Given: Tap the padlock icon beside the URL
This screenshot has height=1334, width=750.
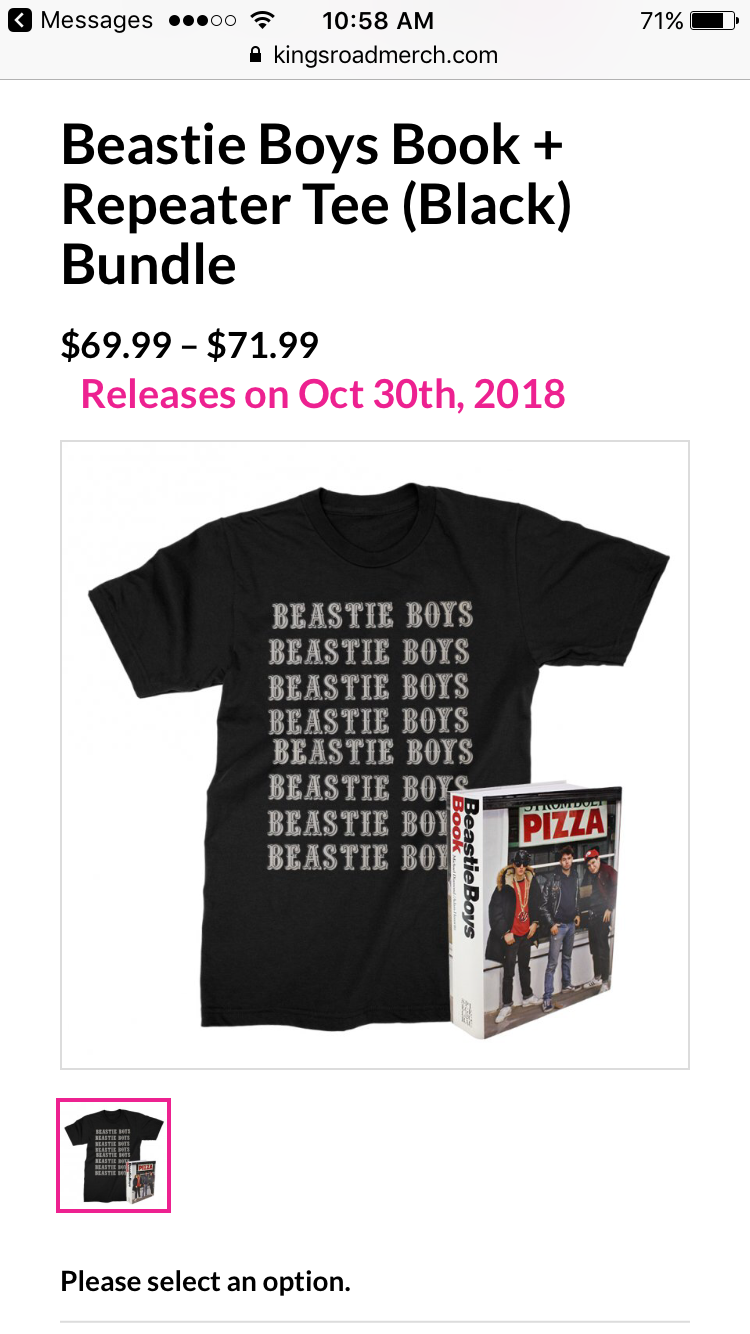Looking at the screenshot, I should [257, 55].
